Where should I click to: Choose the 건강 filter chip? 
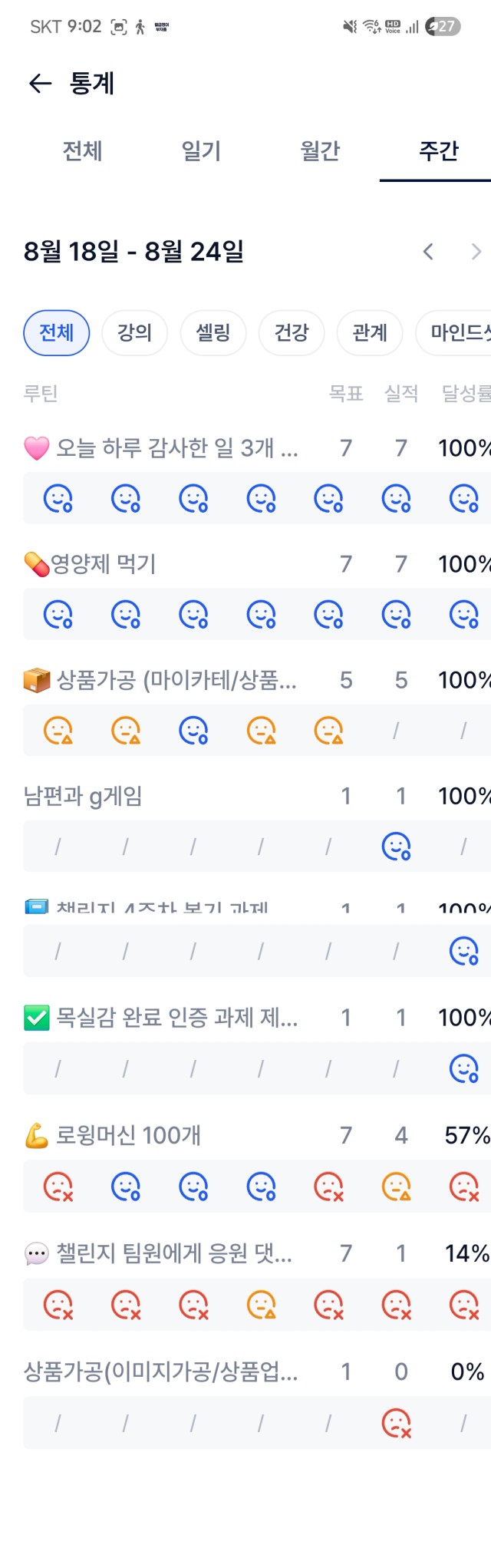[292, 333]
